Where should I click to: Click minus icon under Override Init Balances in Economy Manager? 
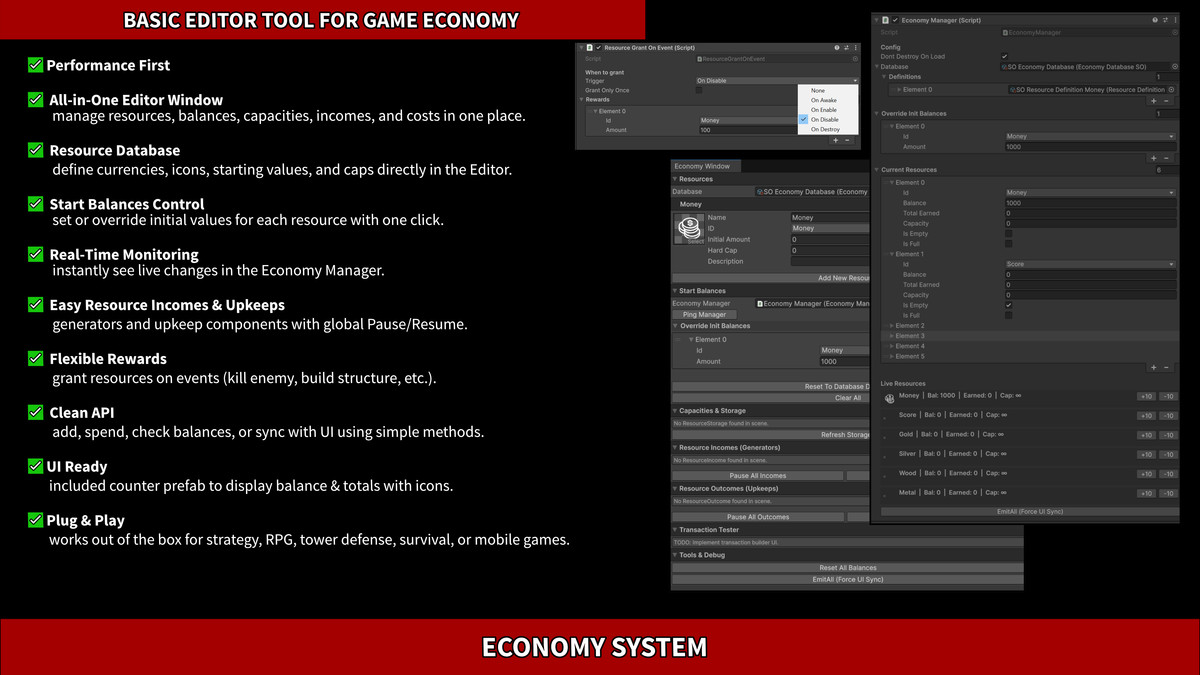click(x=1165, y=158)
